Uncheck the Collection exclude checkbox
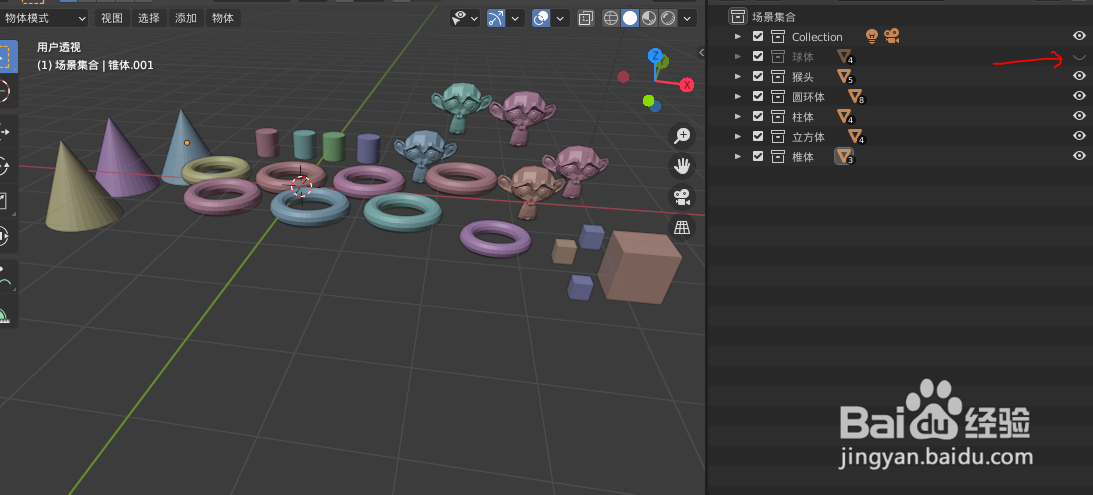 click(758, 36)
